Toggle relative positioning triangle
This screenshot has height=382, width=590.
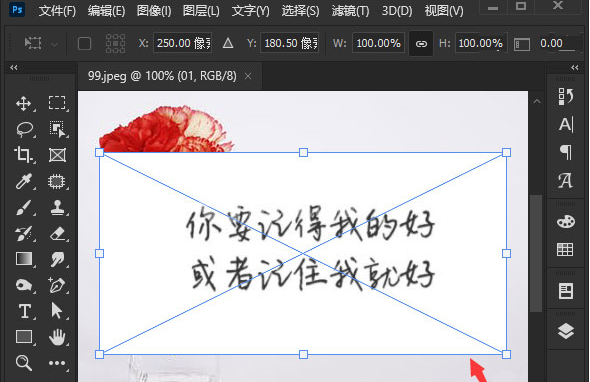pos(228,43)
